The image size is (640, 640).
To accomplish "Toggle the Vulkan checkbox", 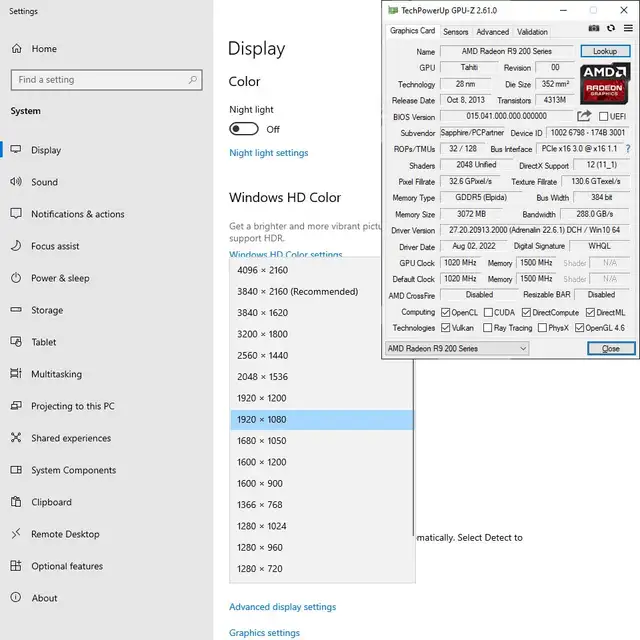I will point(445,328).
